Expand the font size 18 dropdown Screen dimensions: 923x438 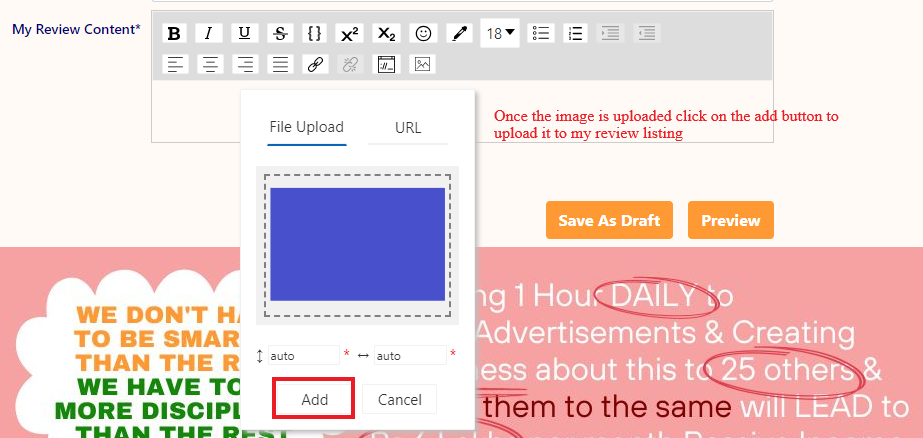tap(500, 33)
